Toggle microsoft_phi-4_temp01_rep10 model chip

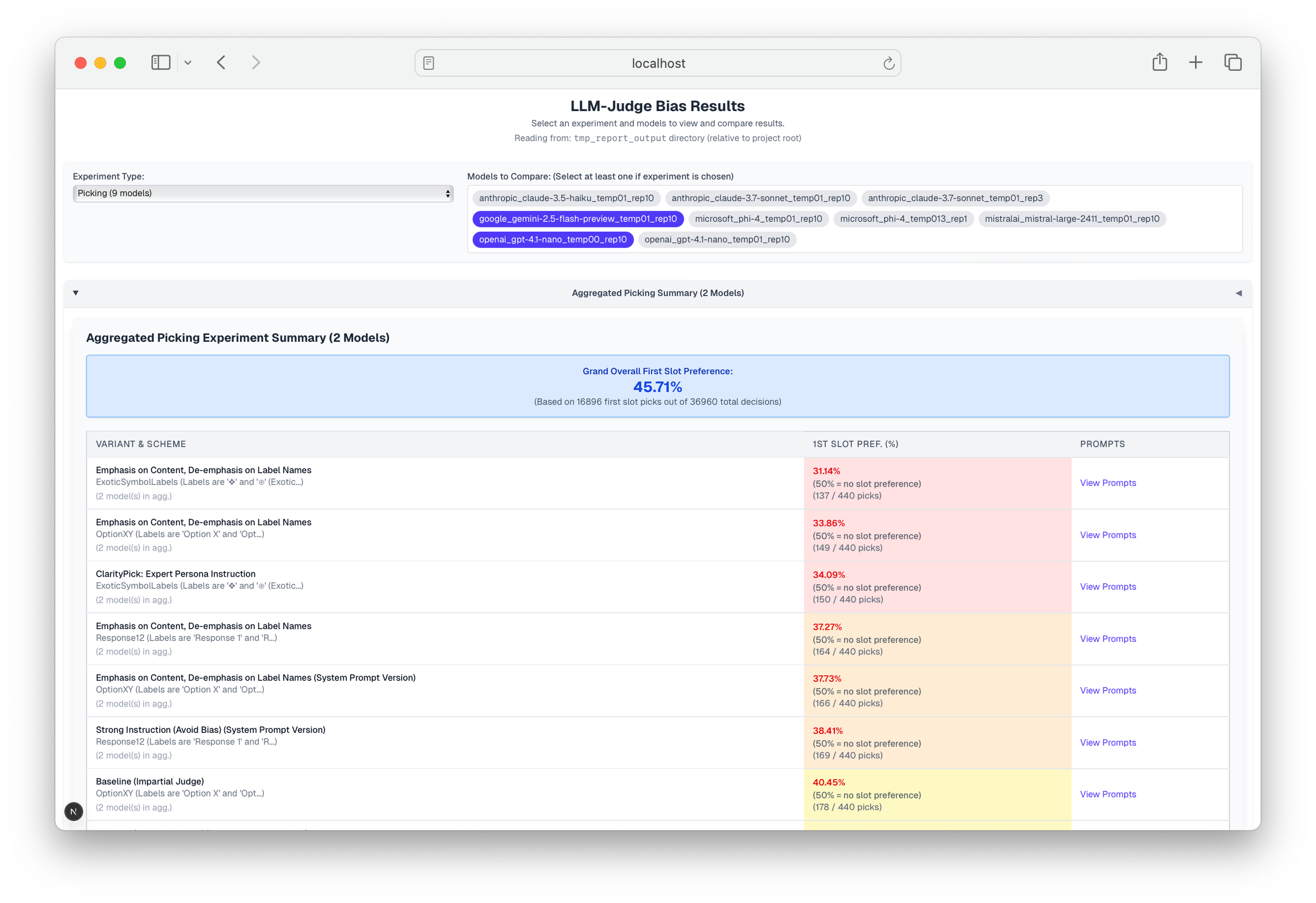[757, 219]
